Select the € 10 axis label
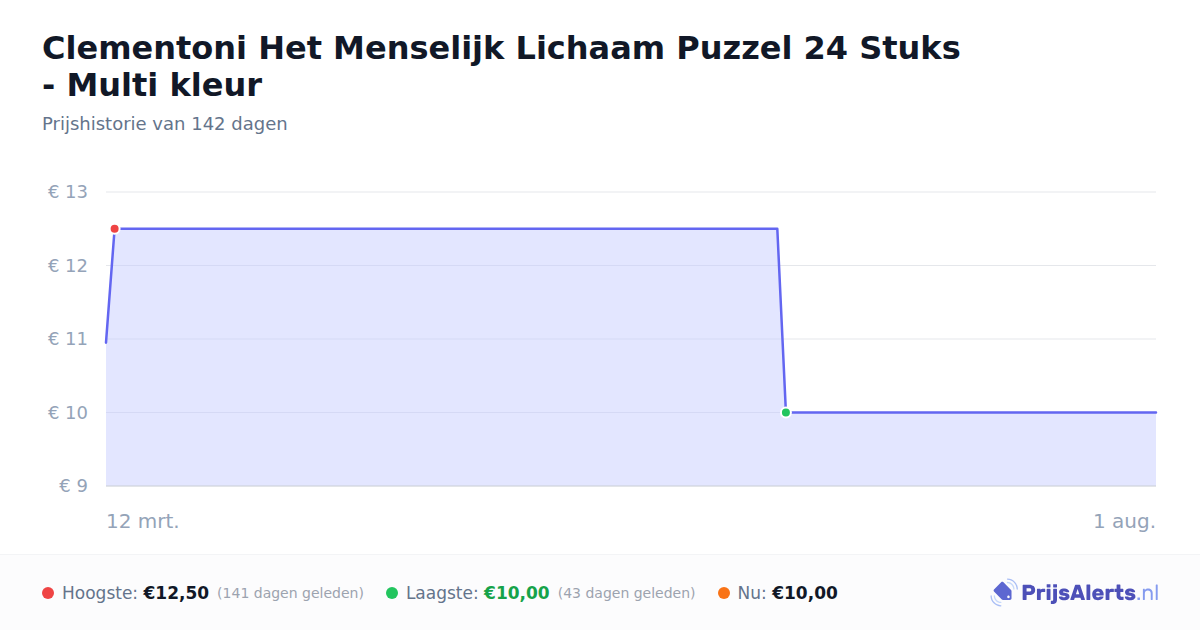Screen dimensions: 1200x630 point(68,412)
